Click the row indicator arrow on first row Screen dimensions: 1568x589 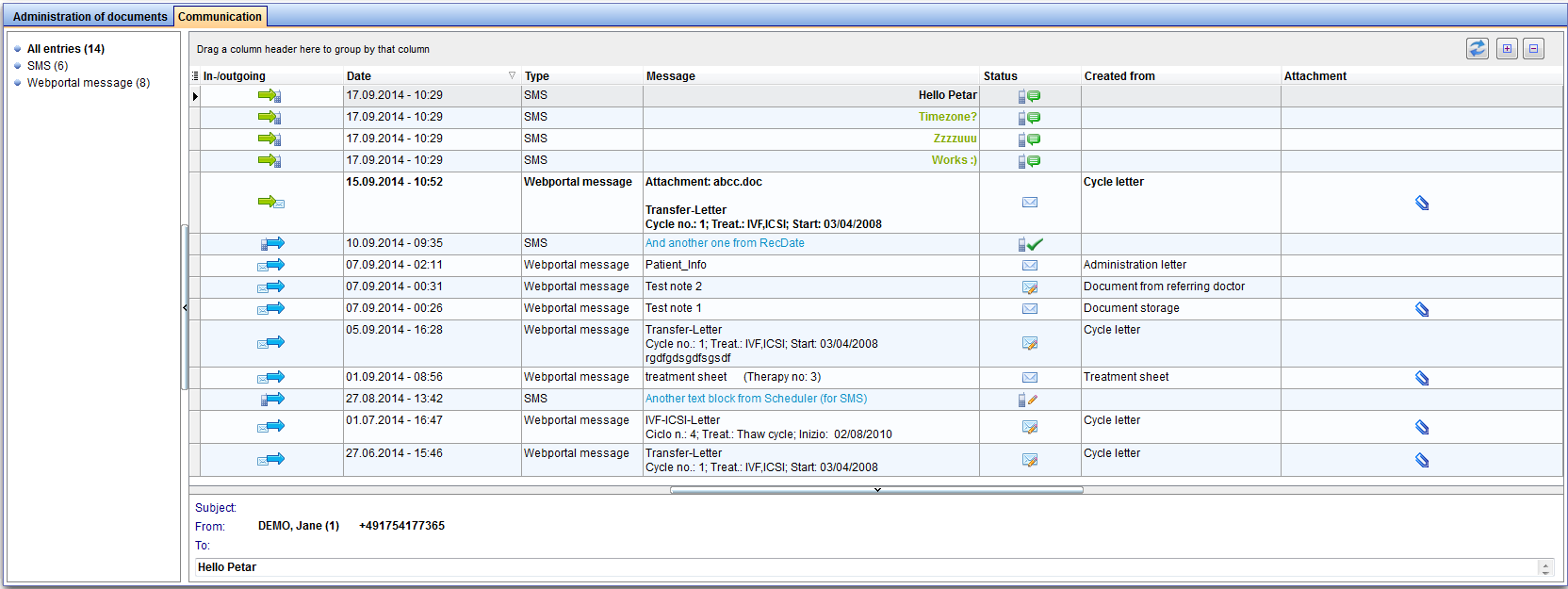point(195,96)
